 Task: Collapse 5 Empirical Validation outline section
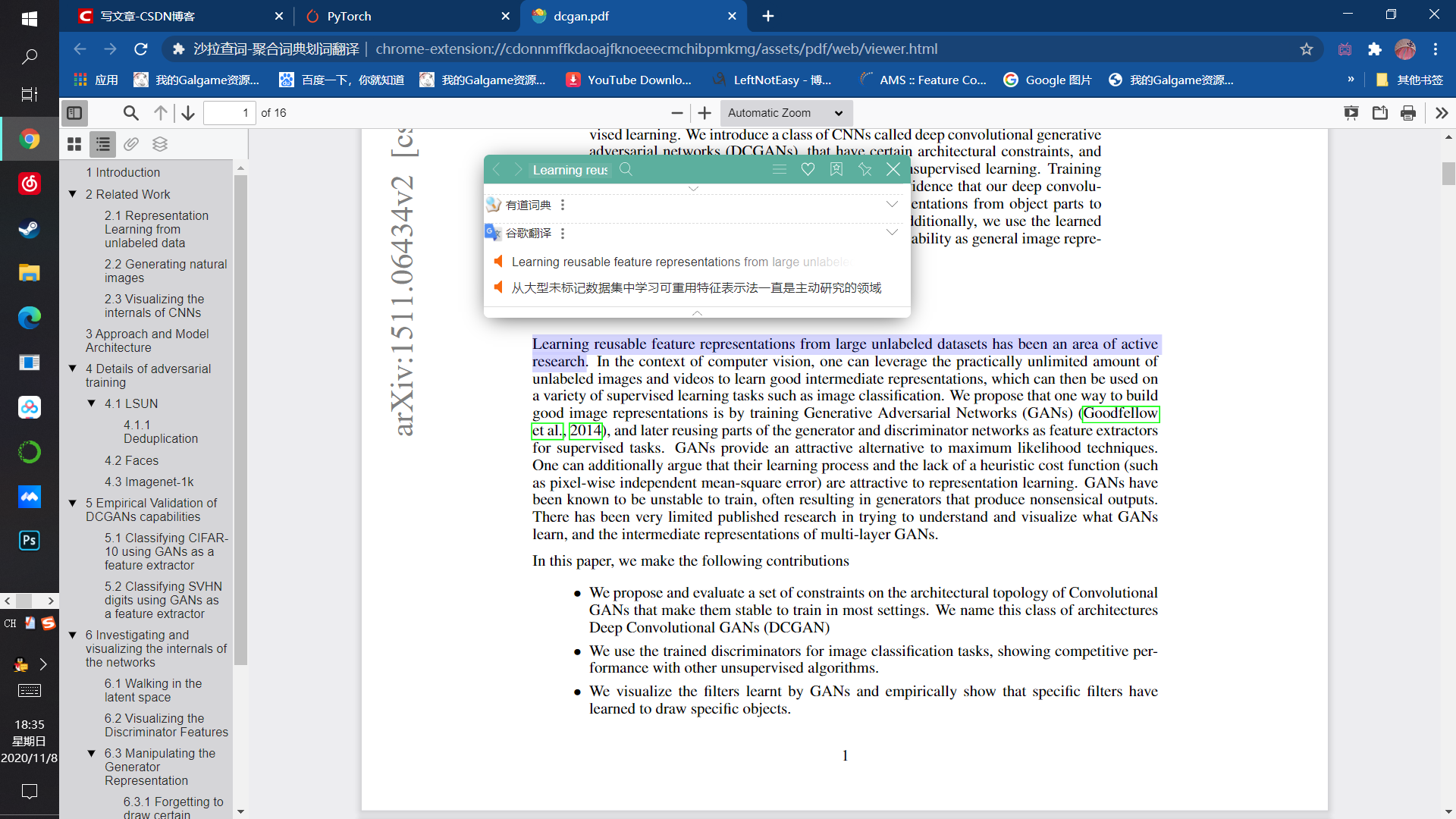(73, 503)
